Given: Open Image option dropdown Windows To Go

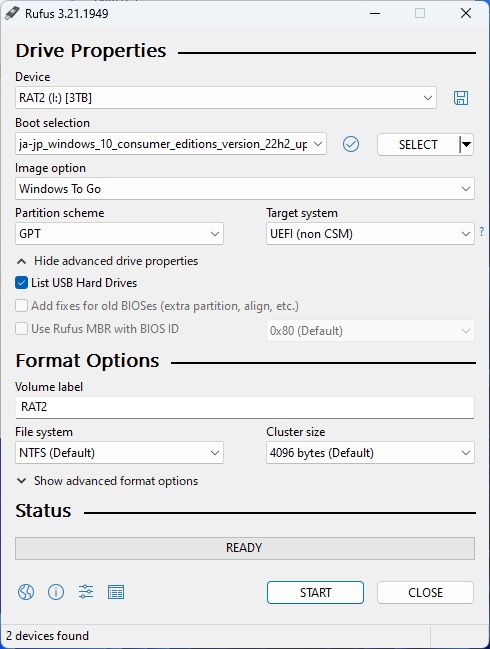Looking at the screenshot, I should pos(245,189).
